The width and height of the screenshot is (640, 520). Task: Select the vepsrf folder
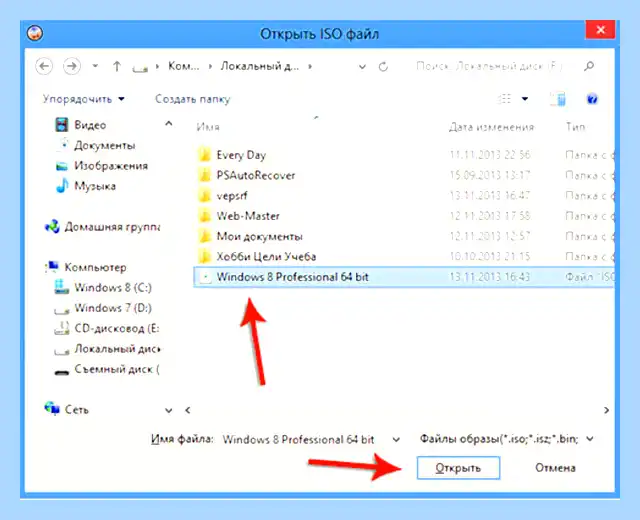(231, 196)
